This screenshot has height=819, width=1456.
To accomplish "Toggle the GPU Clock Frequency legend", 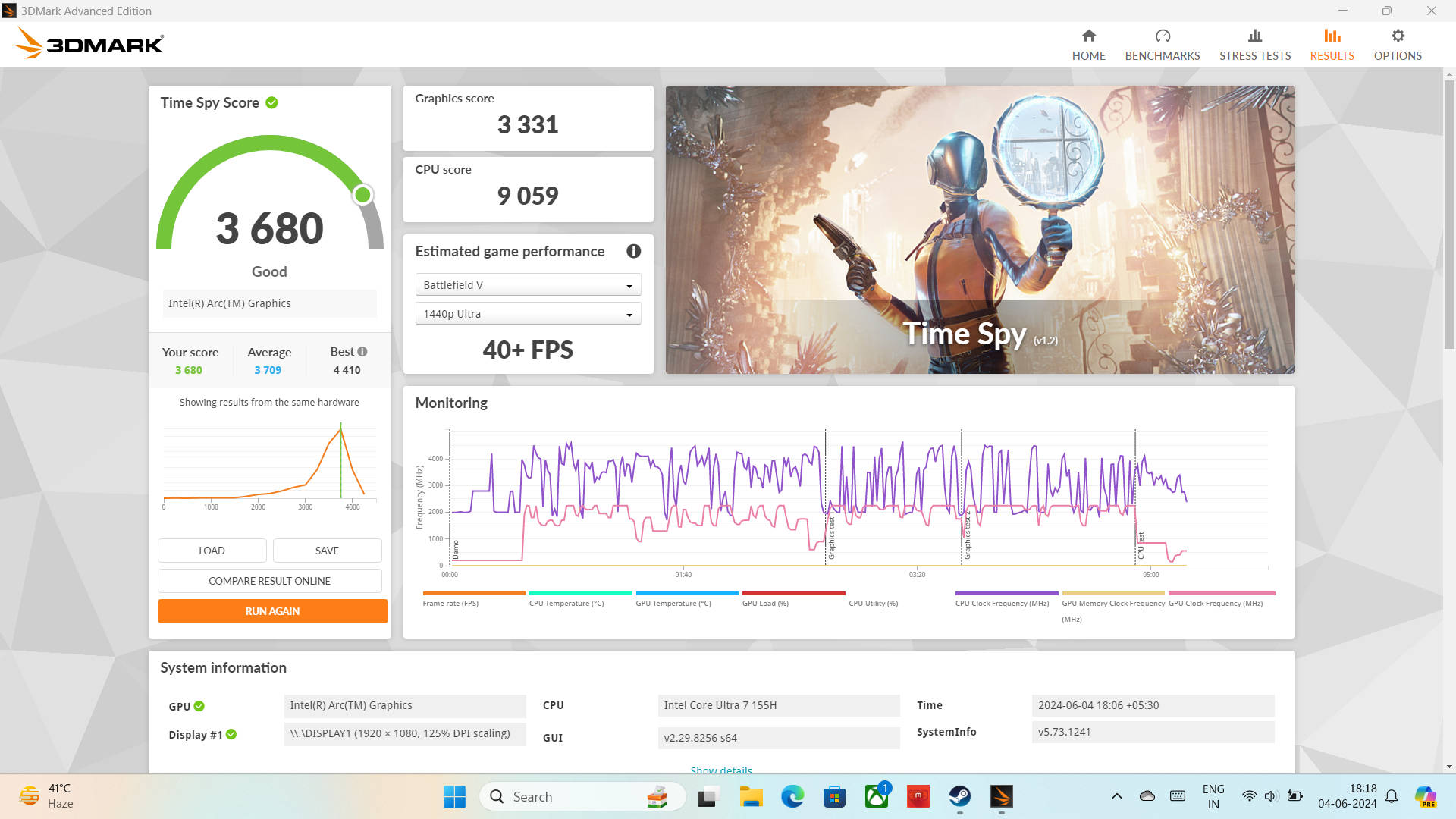I will 1221,598.
